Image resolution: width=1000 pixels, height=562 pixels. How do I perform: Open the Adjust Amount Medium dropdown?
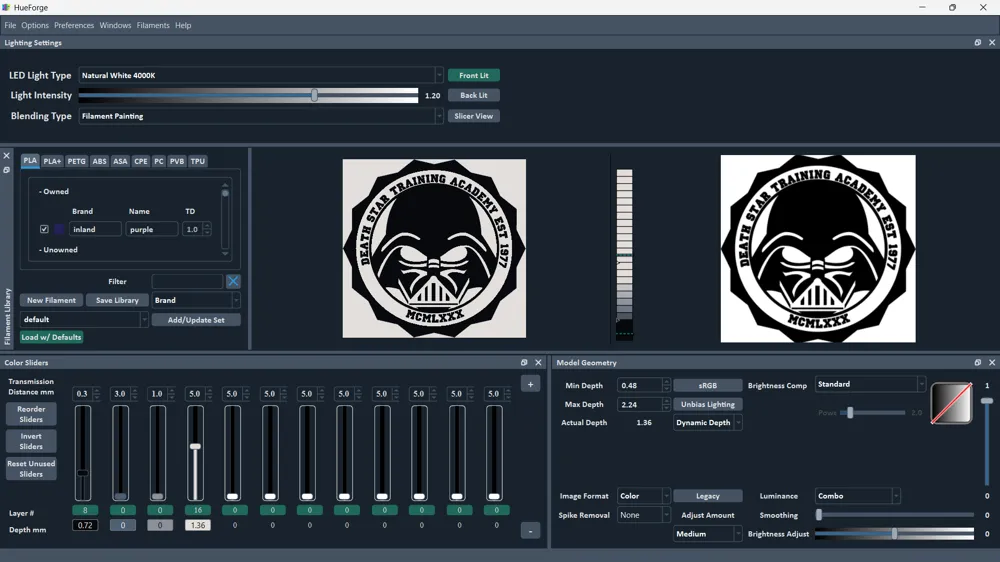coord(708,534)
